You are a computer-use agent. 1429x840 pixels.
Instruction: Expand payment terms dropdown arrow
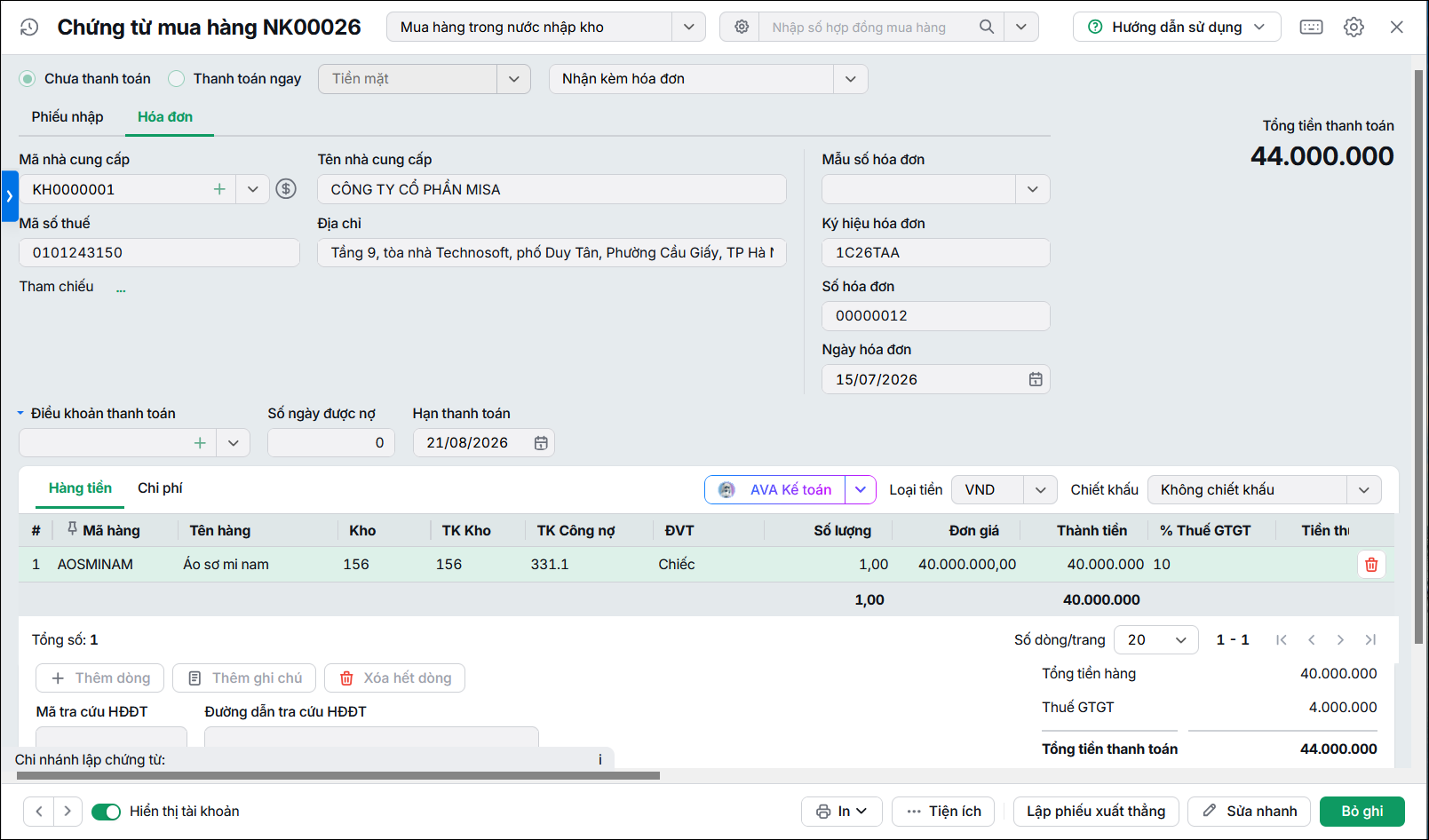pyautogui.click(x=234, y=443)
